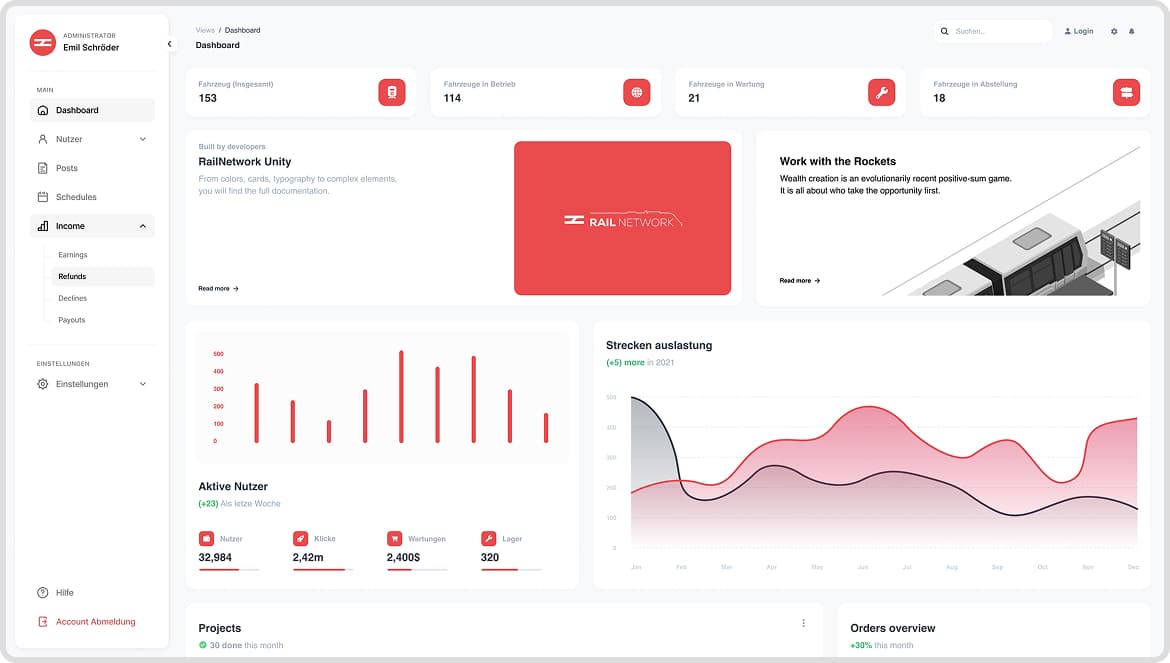The width and height of the screenshot is (1170, 663).
Task: Collapse the sidebar using the left arrow
Action: pos(169,43)
